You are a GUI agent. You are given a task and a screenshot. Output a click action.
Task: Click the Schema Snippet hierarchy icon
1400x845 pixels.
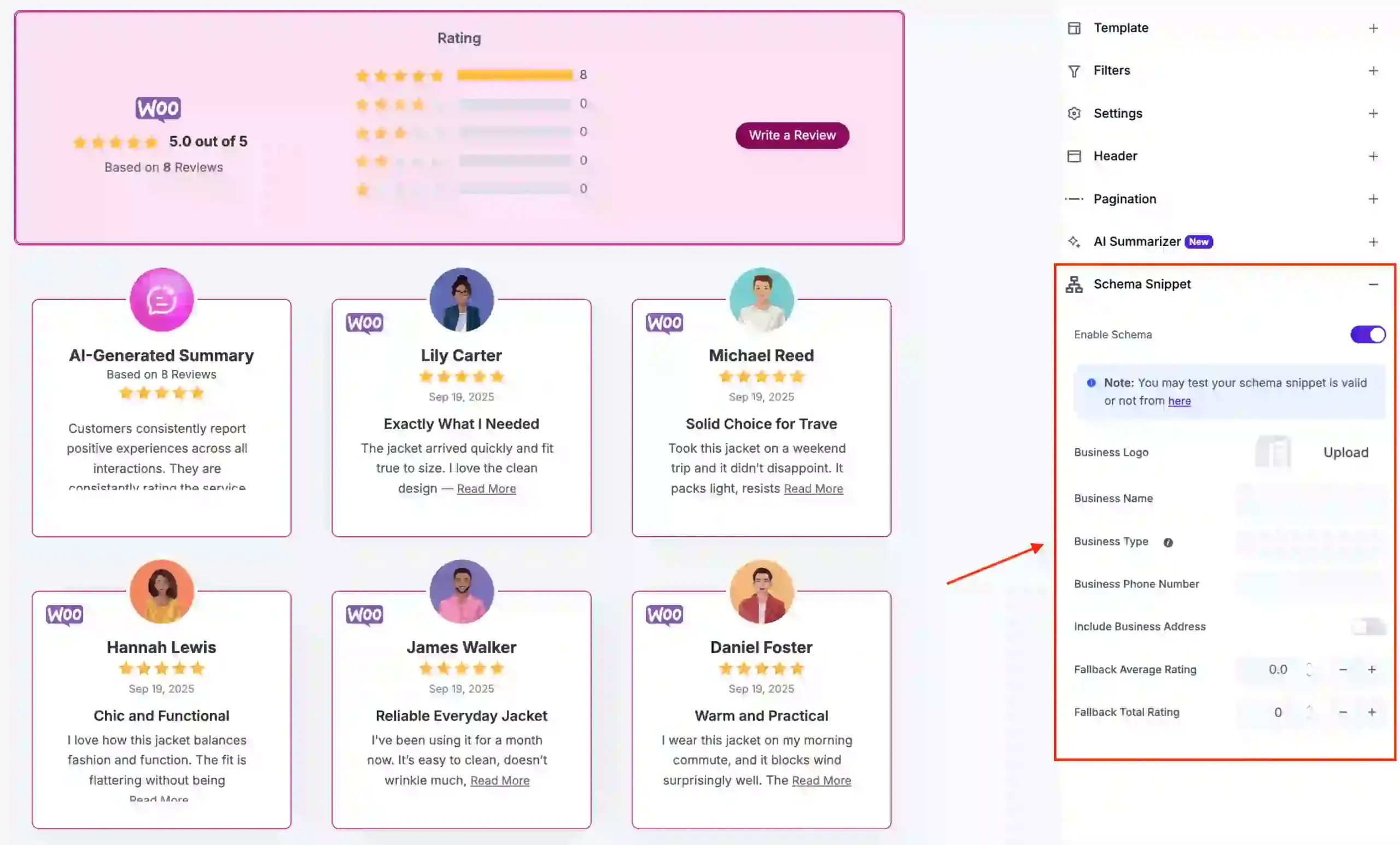click(x=1075, y=285)
